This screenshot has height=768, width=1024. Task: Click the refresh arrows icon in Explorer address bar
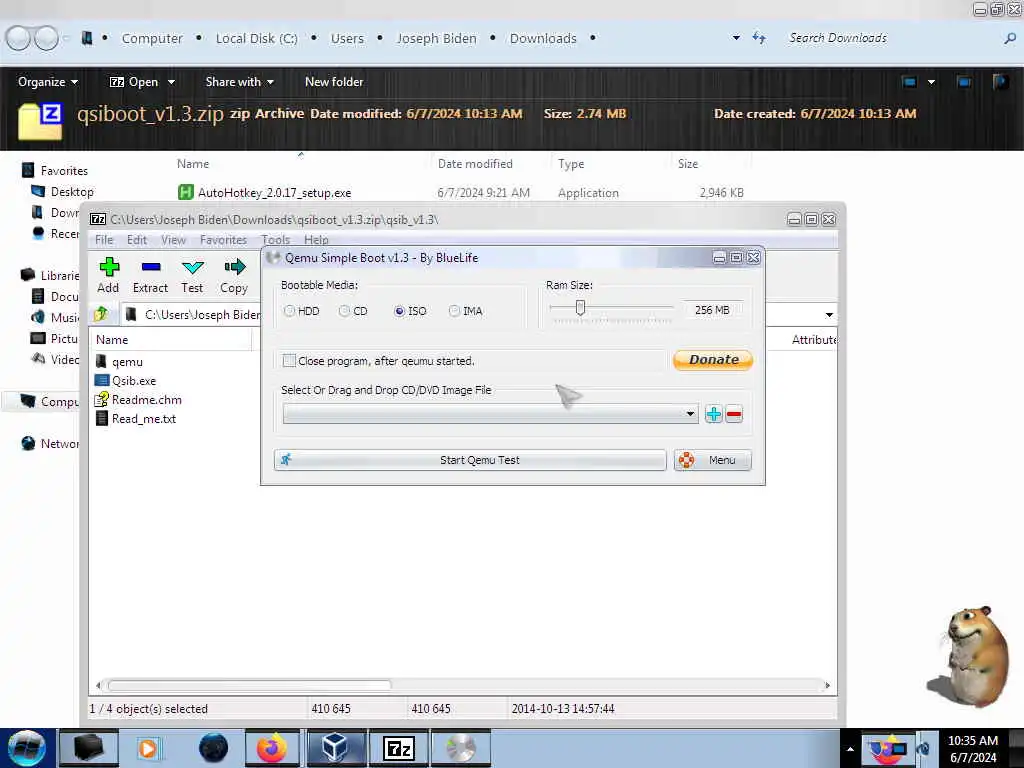coord(759,38)
